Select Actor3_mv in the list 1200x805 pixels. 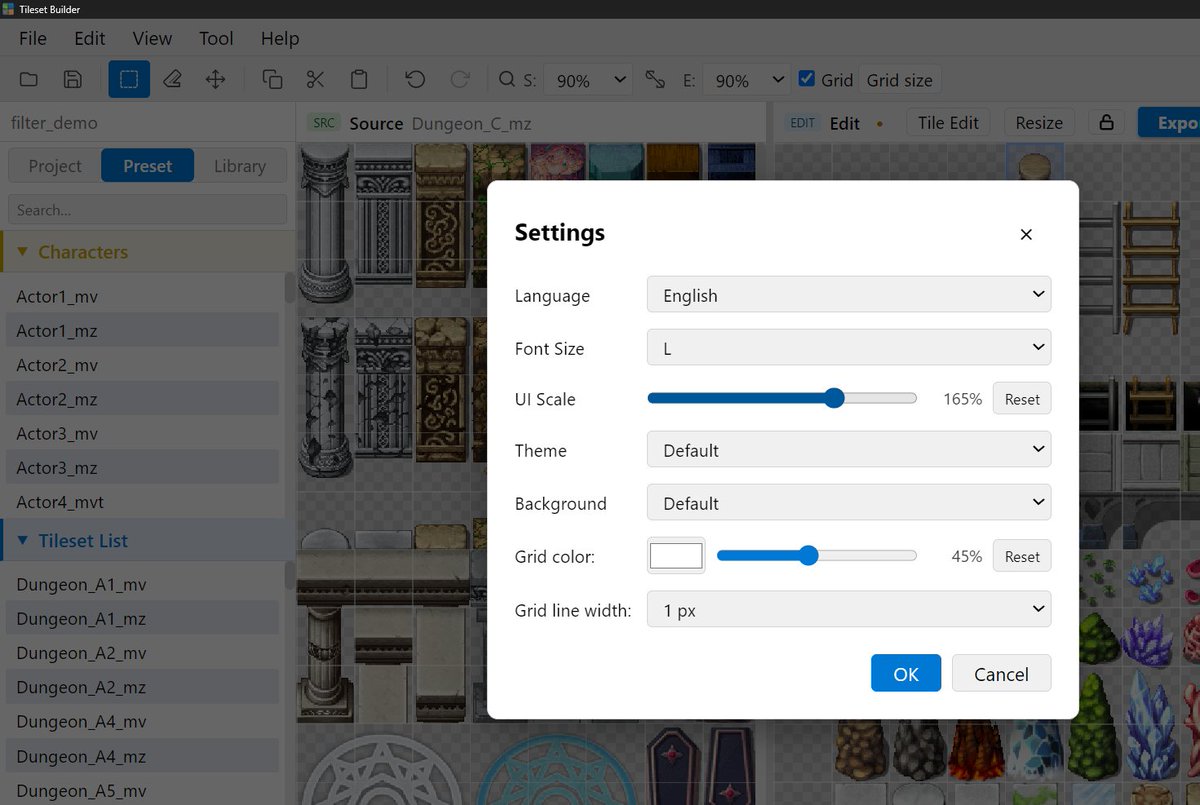click(x=142, y=434)
